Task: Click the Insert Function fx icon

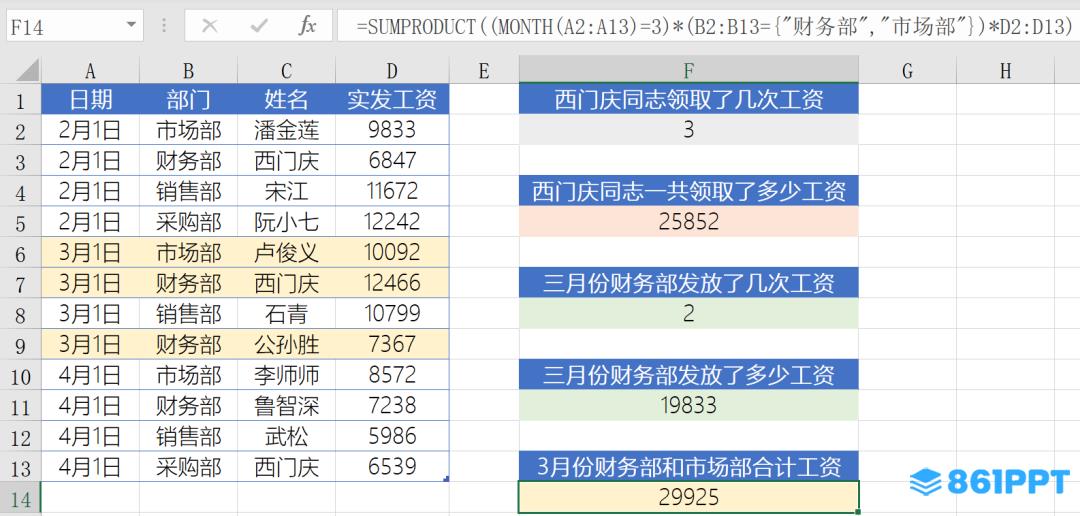Action: 307,26
